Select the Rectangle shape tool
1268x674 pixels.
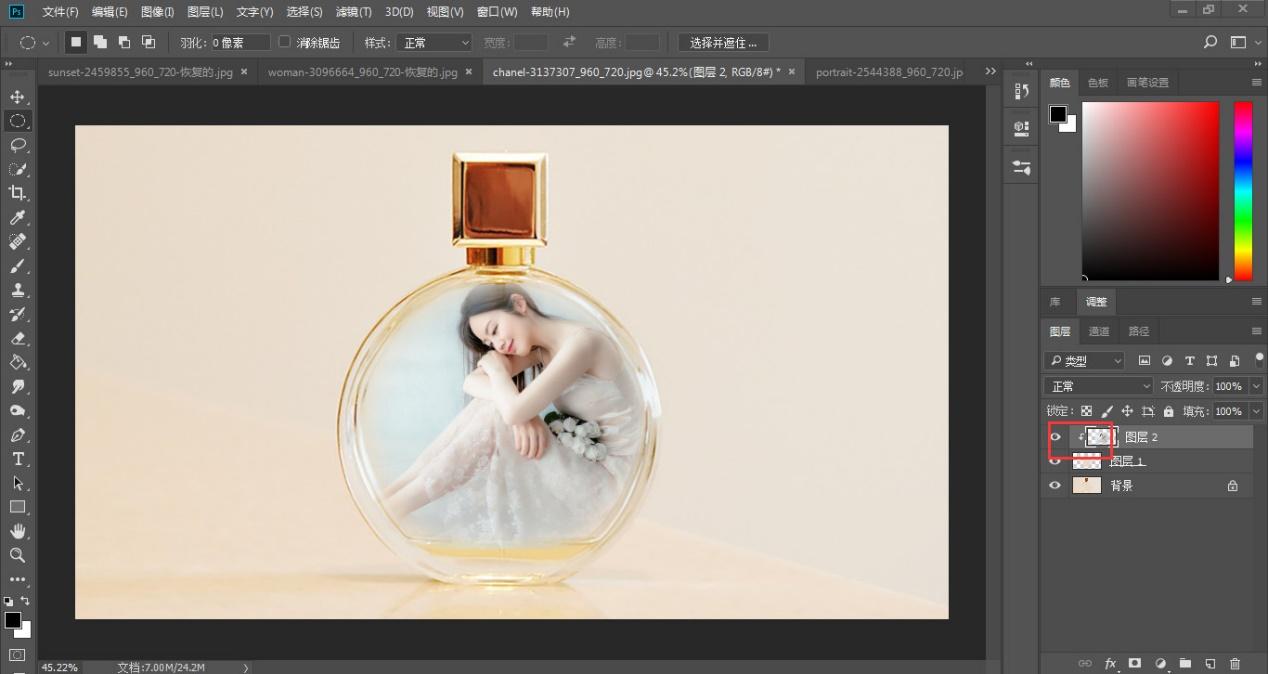click(17, 507)
